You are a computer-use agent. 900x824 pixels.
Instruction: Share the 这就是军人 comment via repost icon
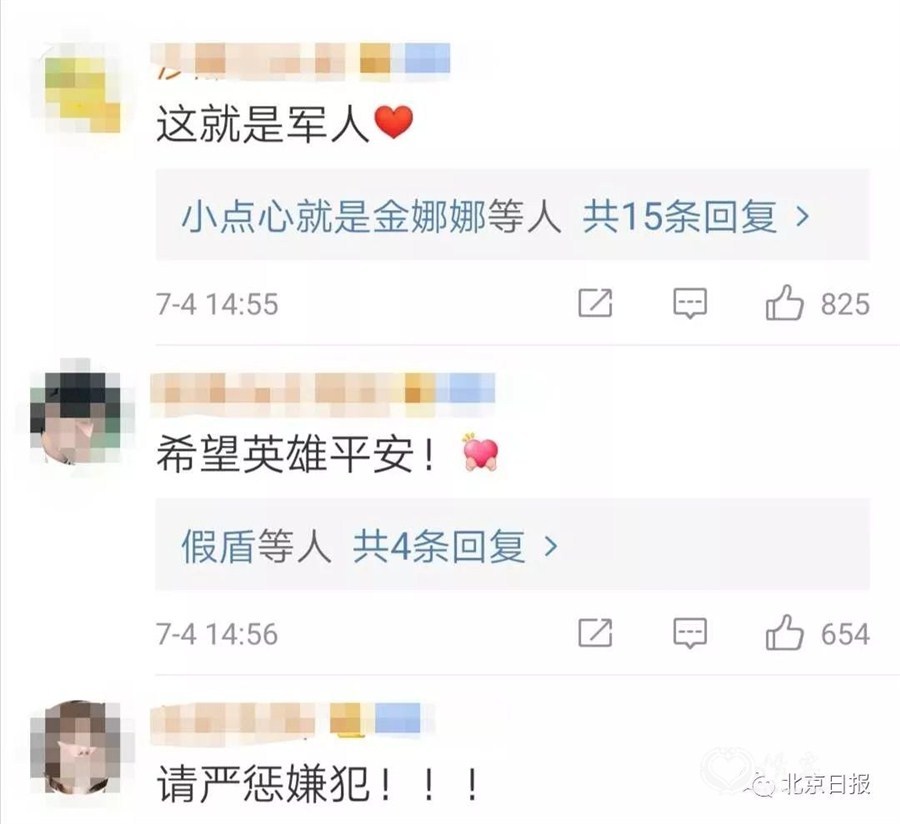pos(595,302)
